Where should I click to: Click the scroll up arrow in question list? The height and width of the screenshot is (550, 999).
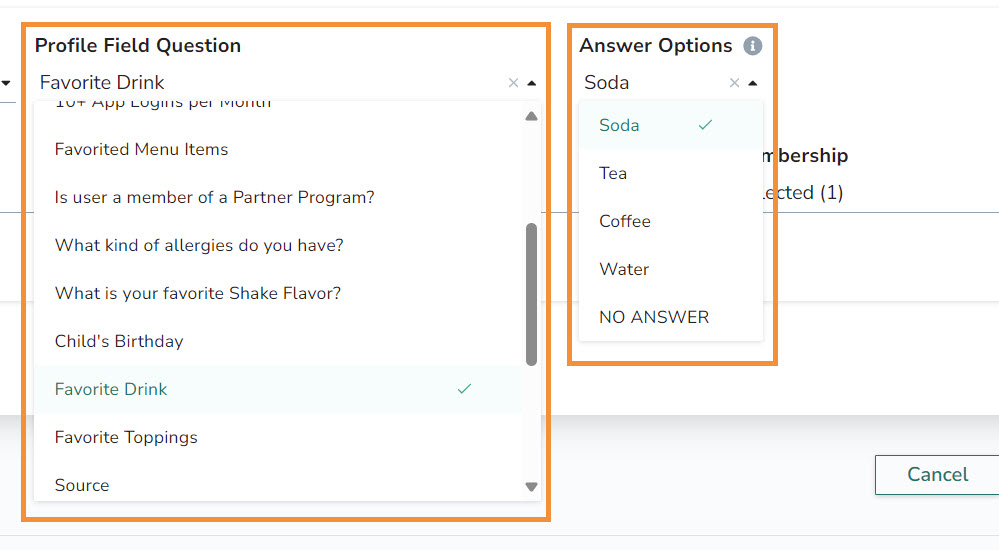(x=531, y=116)
